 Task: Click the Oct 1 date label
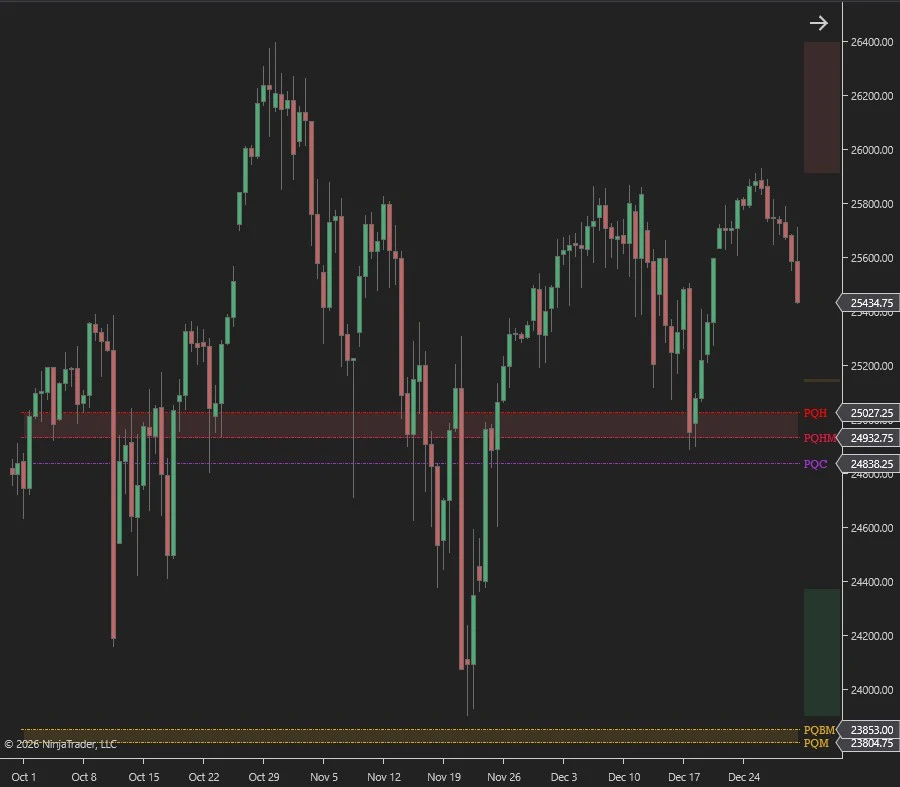click(24, 777)
